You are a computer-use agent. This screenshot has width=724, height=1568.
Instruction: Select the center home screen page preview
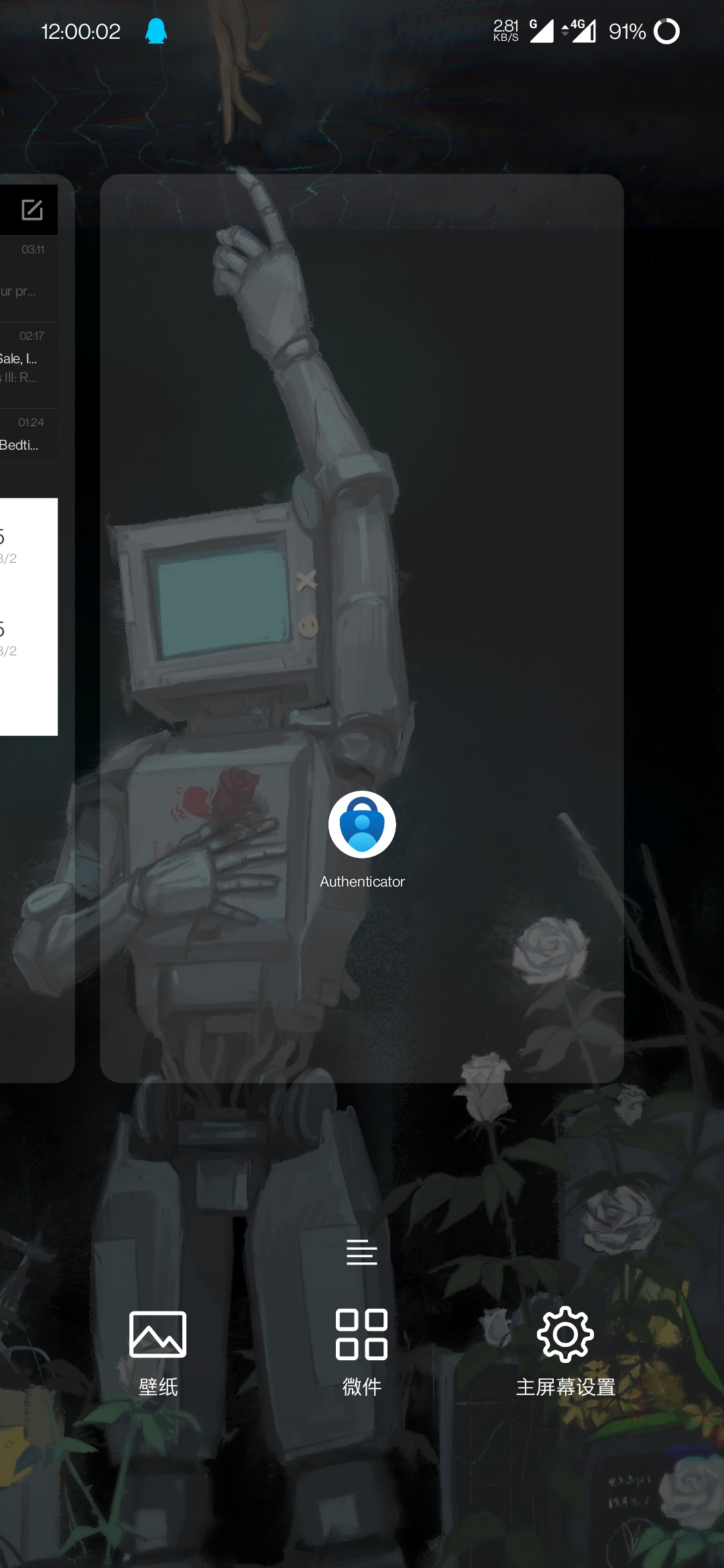(362, 469)
